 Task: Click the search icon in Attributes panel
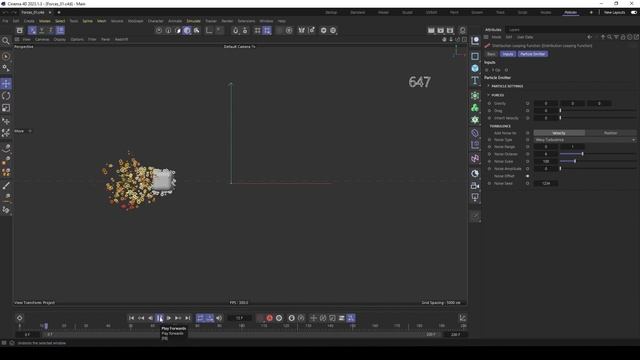tap(609, 37)
